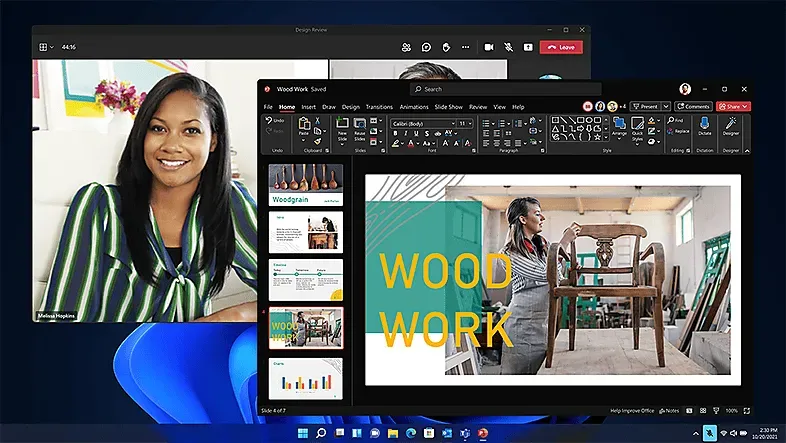Open Slide Sorter view from the status bar
Image resolution: width=786 pixels, height=443 pixels.
703,410
